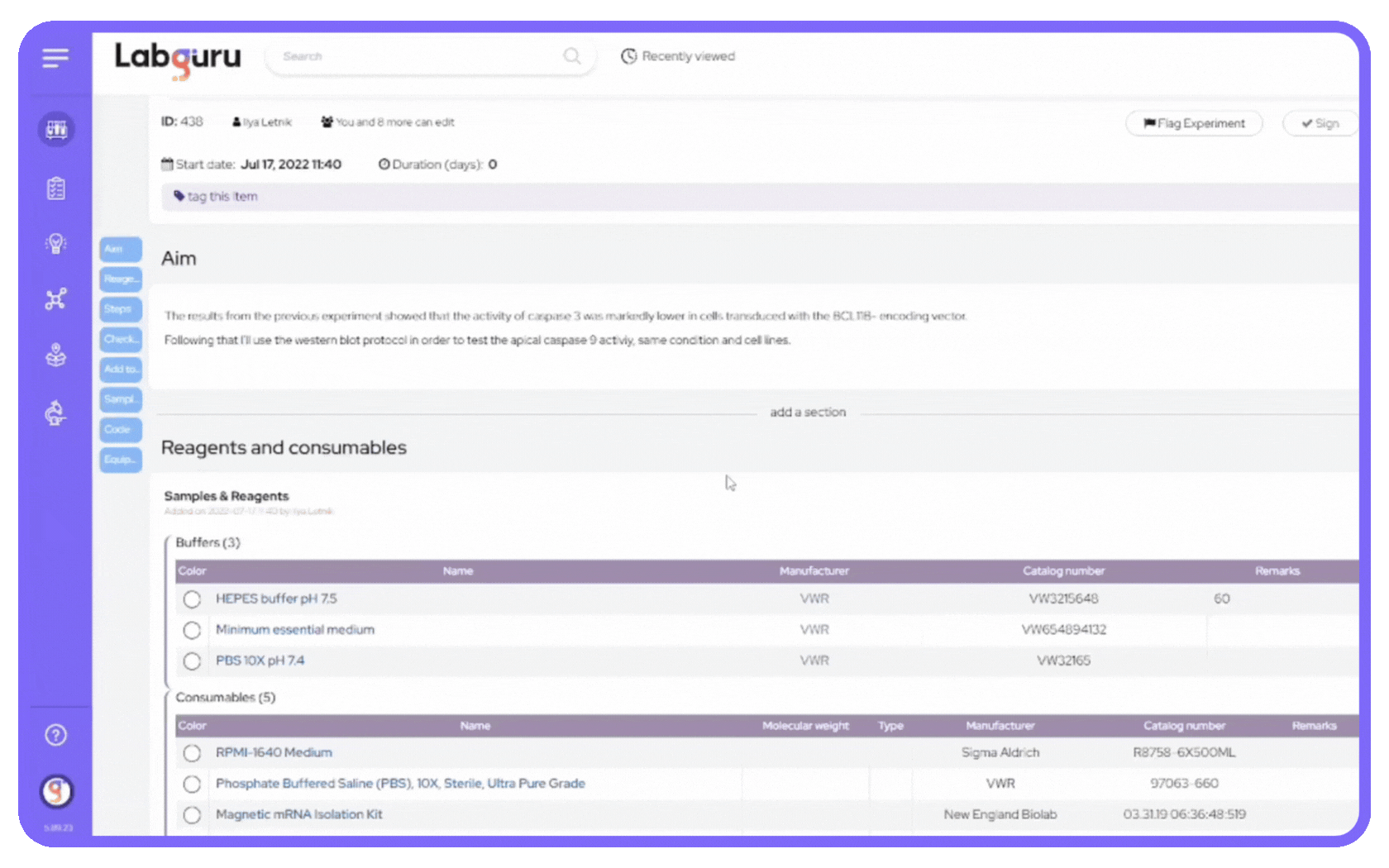Open the molecules section icon
Screen dimensions: 1389x868
(55, 298)
